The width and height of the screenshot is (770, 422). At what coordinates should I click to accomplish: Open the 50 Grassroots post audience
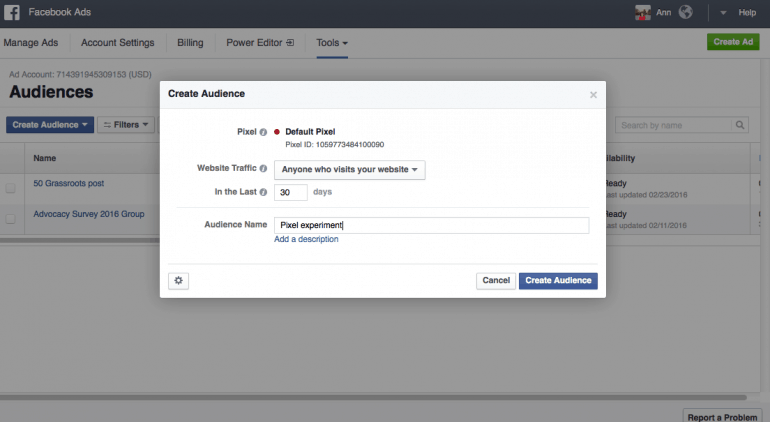(x=69, y=183)
